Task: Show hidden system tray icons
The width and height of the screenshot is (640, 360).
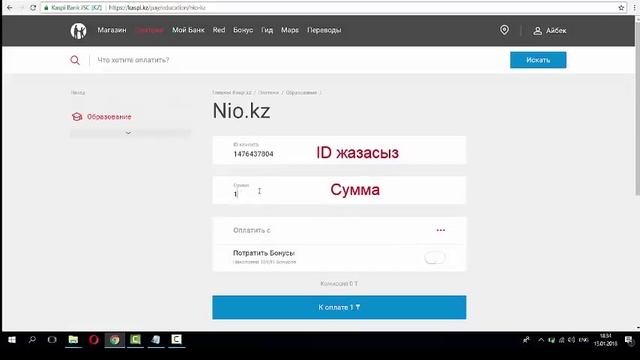Action: pos(541,340)
